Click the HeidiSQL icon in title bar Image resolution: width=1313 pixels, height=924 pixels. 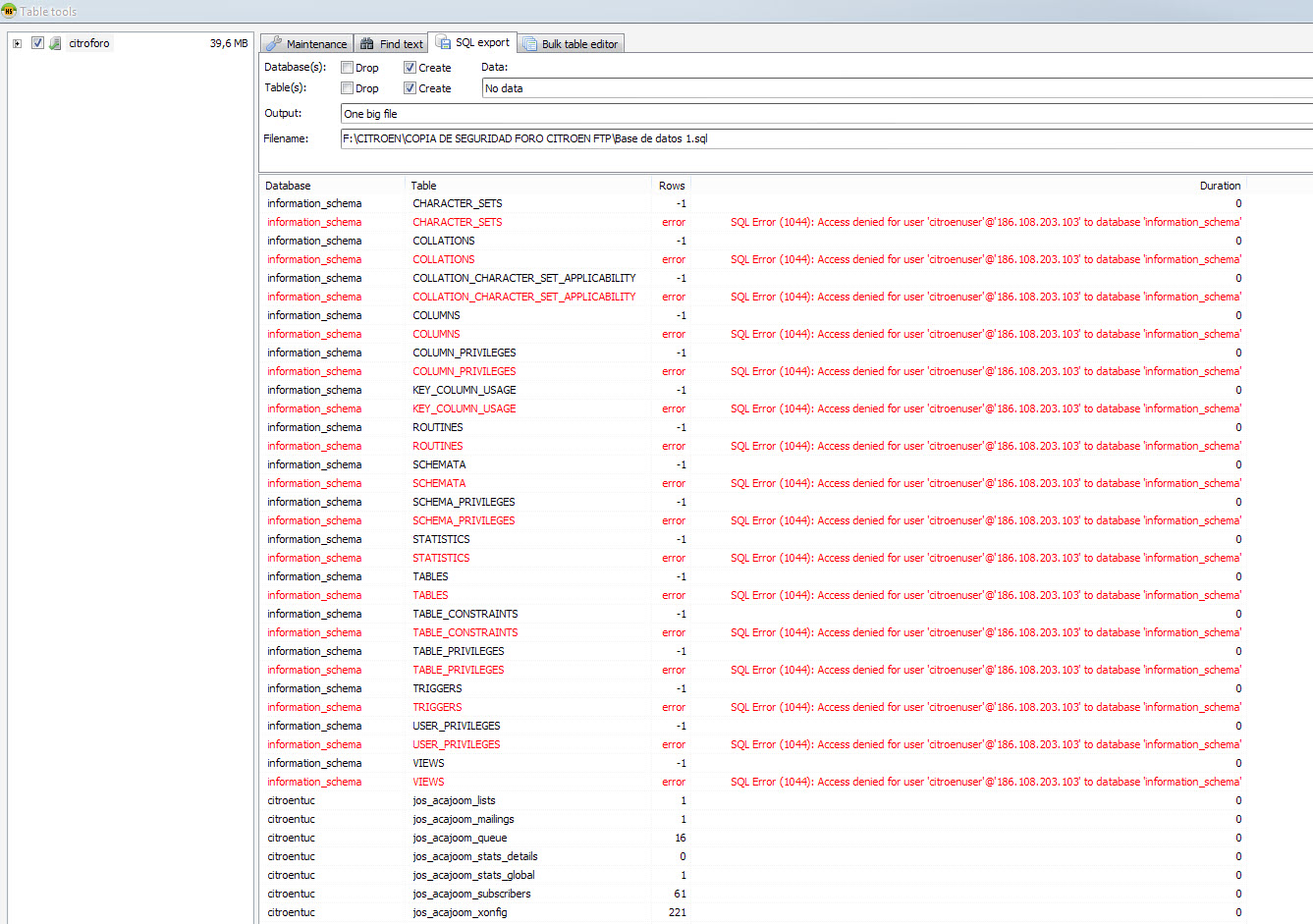9,11
